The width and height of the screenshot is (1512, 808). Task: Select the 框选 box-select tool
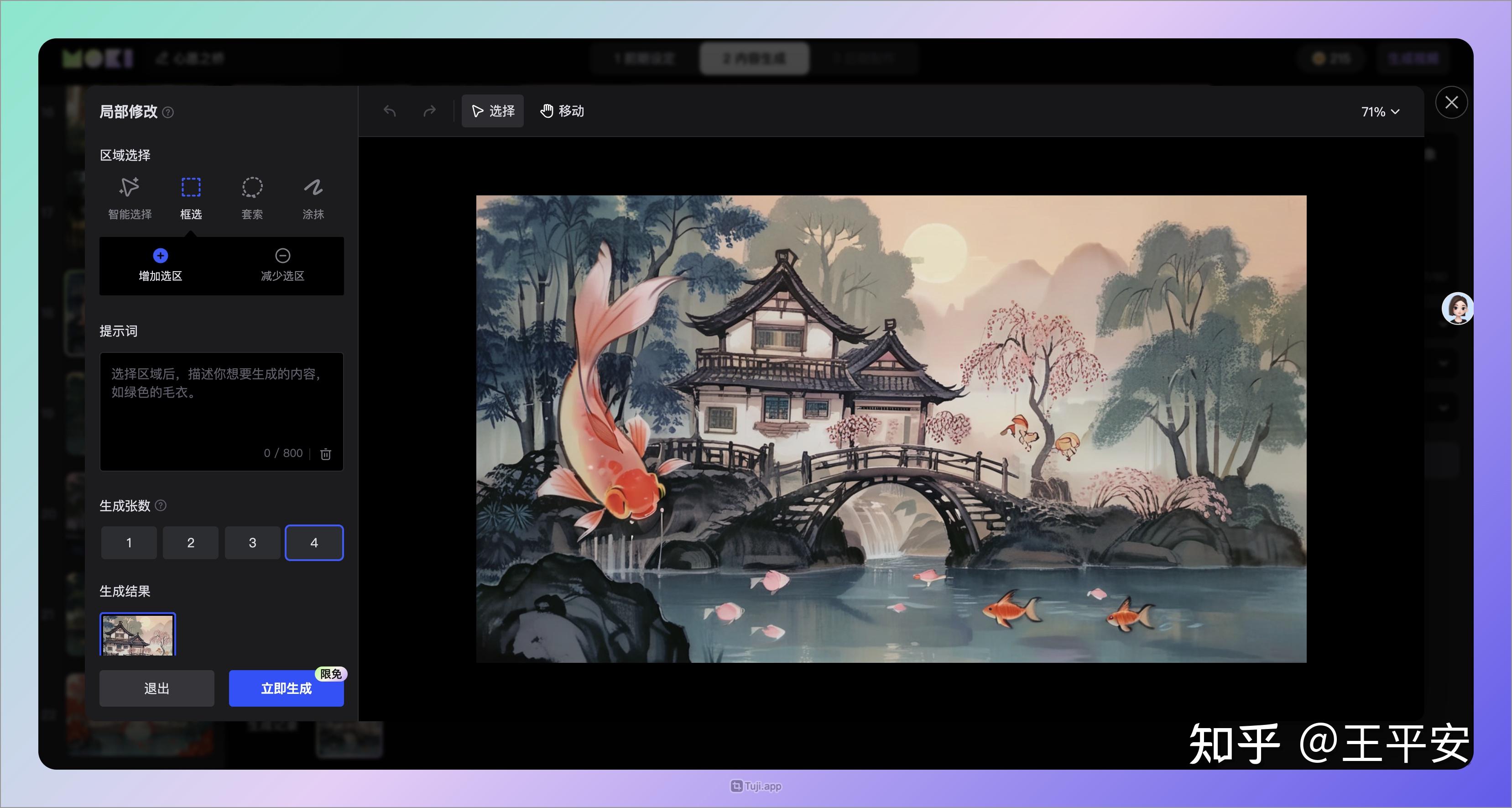click(x=191, y=197)
